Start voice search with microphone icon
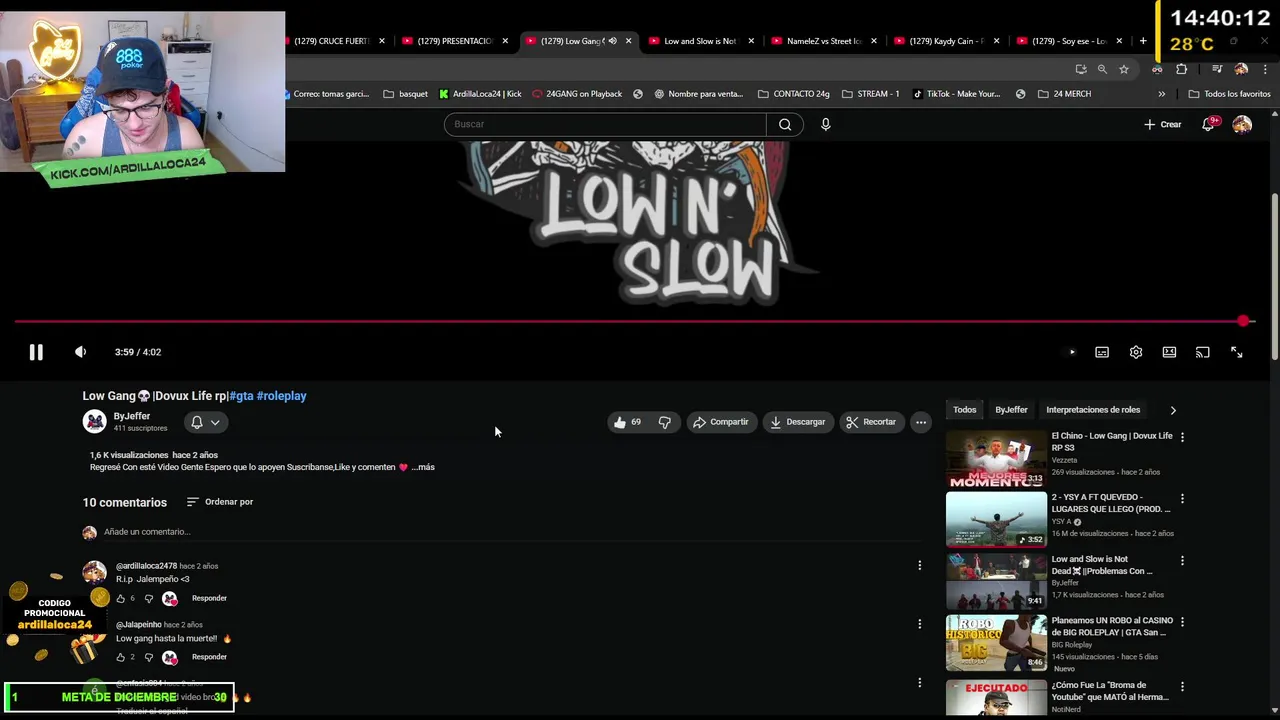Screen dimensions: 1280x720 tap(825, 124)
